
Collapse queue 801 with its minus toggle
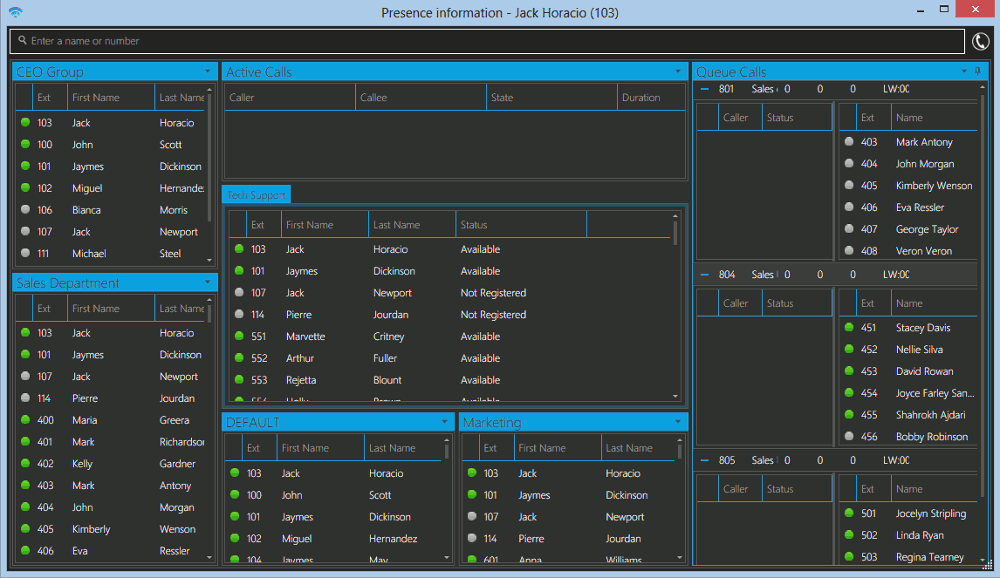(x=703, y=89)
